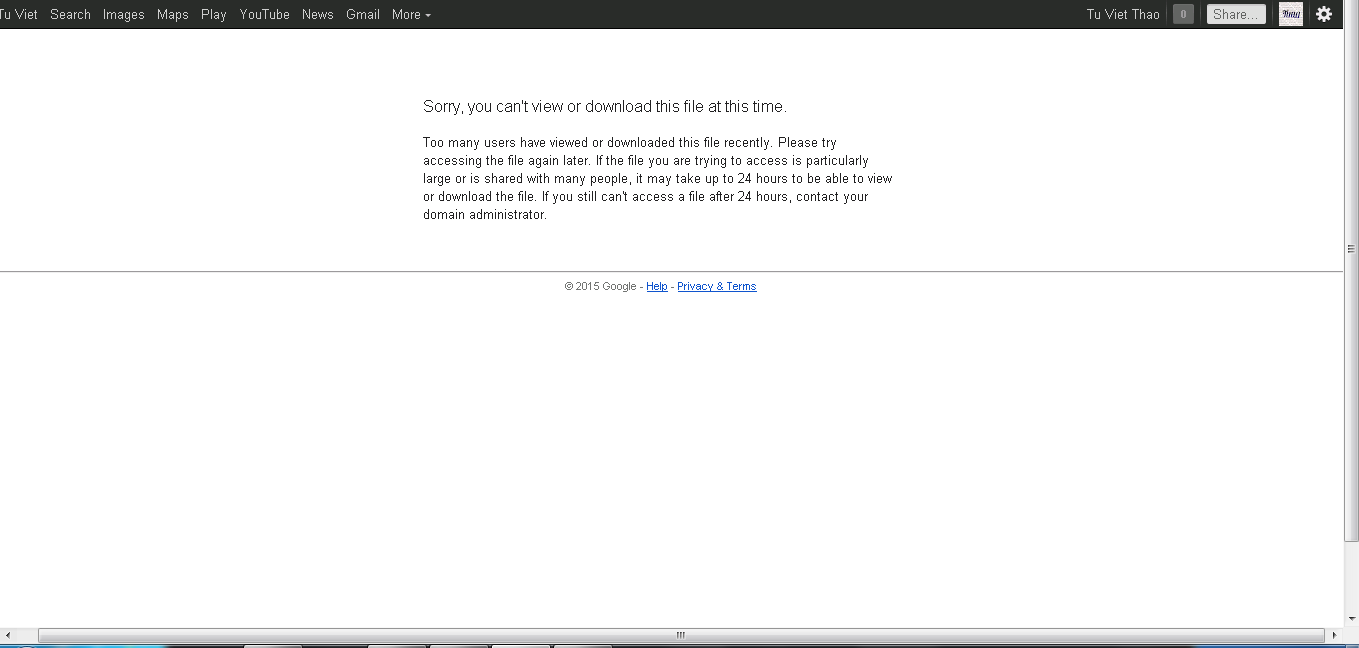This screenshot has width=1359, height=648.
Task: Click the horizontal scrollbar left arrow
Action: click(8, 635)
